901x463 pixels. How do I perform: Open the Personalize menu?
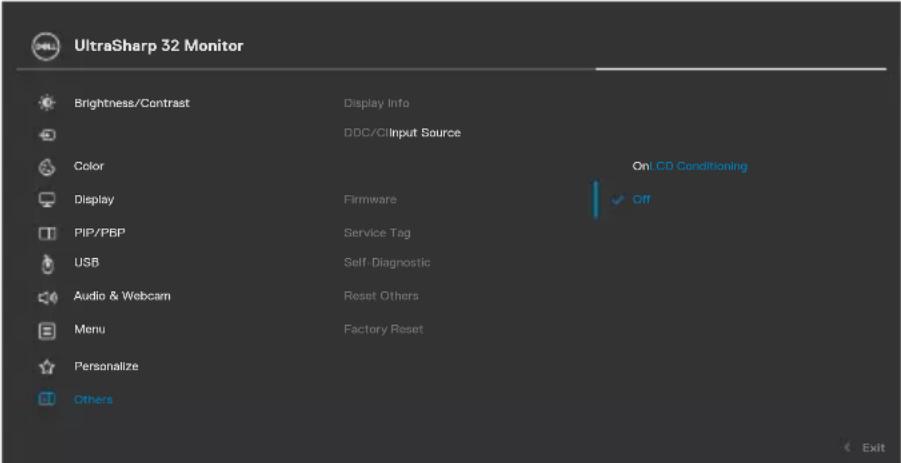(x=106, y=366)
